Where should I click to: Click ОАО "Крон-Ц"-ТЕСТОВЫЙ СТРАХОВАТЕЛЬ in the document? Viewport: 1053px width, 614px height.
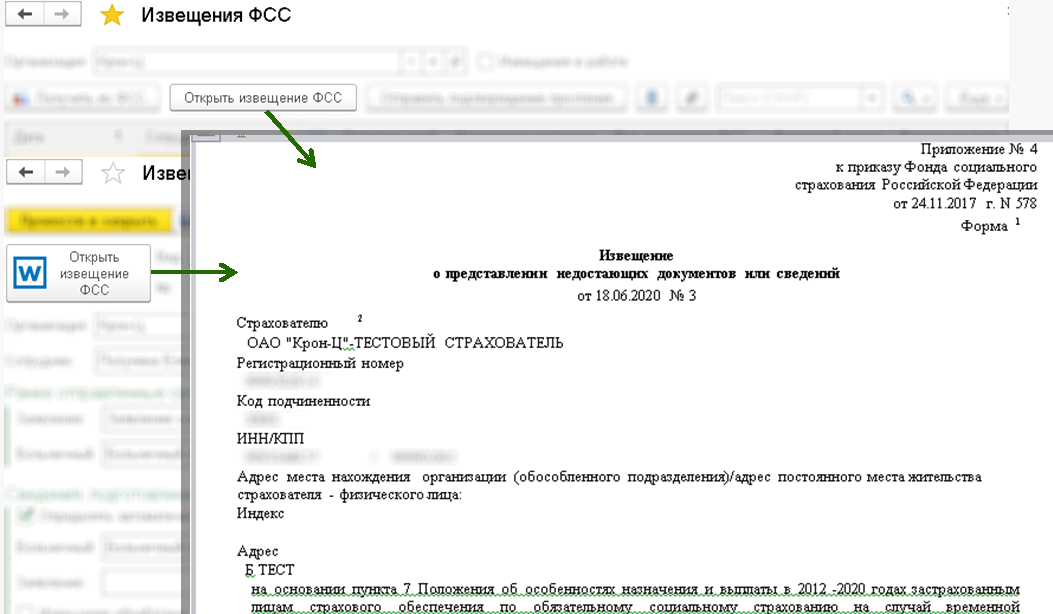click(405, 343)
